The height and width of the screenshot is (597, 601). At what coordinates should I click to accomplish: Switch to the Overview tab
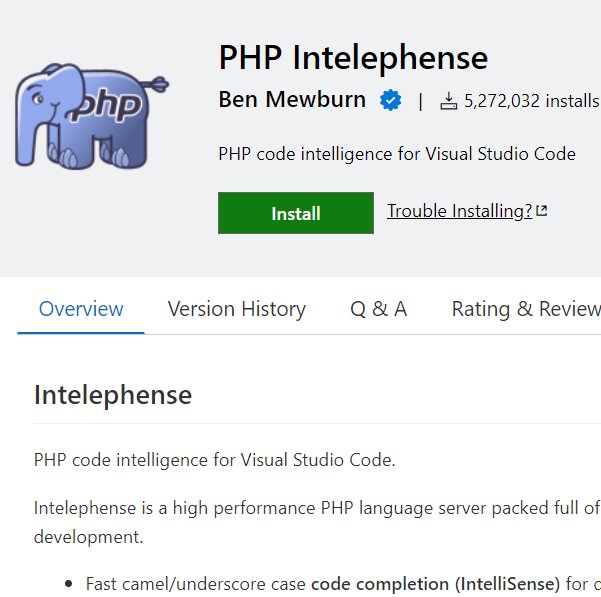point(81,309)
